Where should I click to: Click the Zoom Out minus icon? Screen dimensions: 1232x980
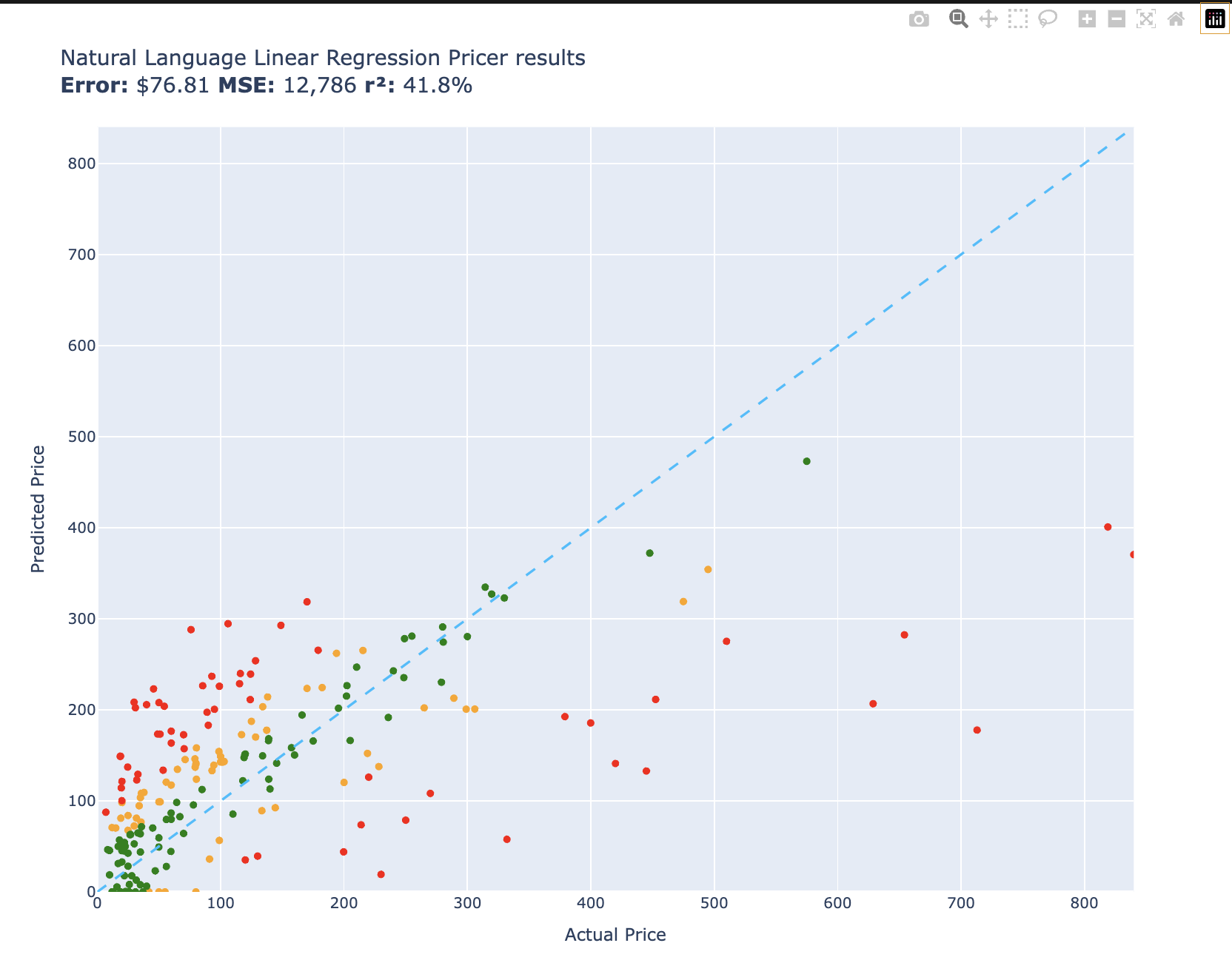point(1116,19)
